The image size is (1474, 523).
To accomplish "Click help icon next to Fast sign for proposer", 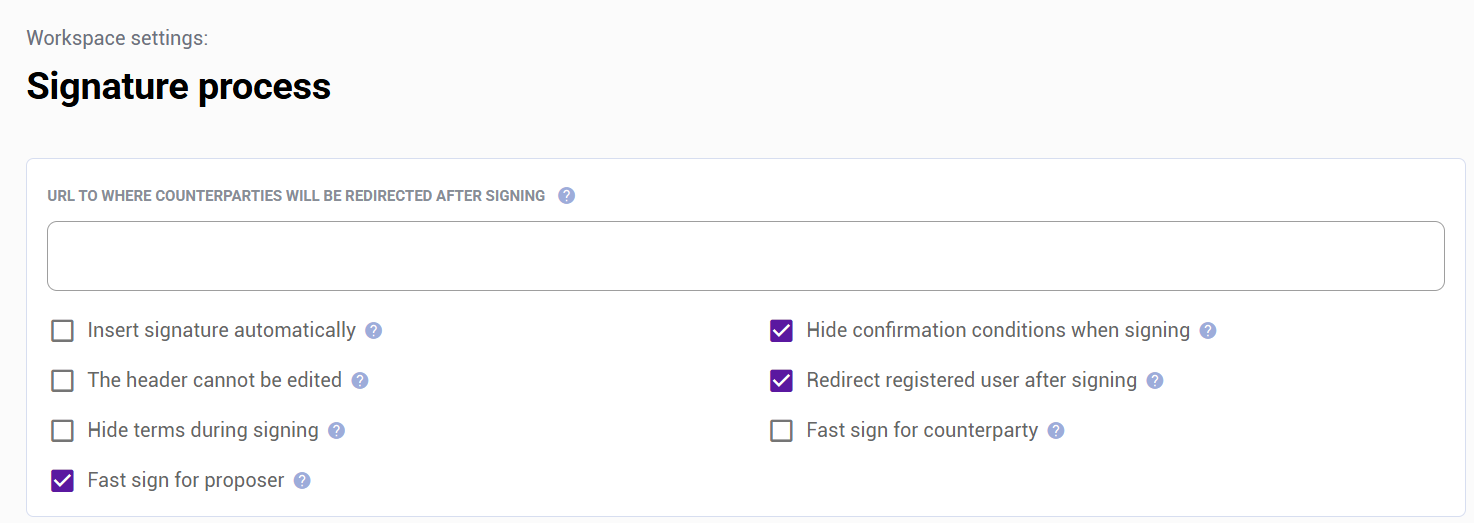I will pyautogui.click(x=302, y=481).
